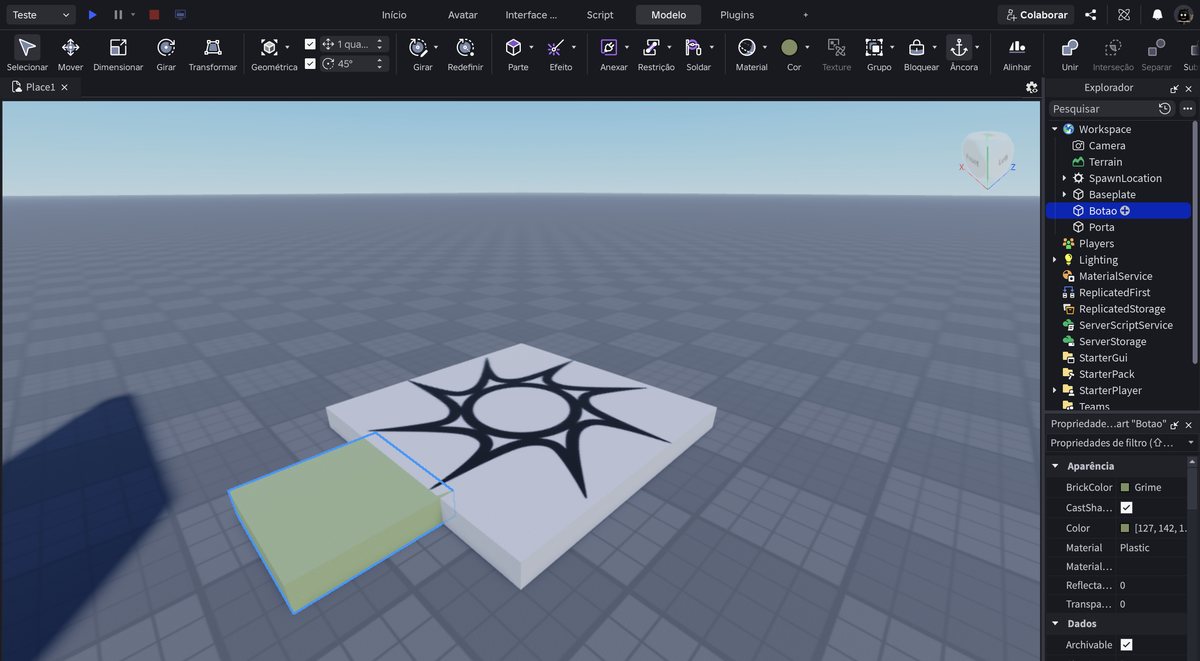Image resolution: width=1200 pixels, height=661 pixels.
Task: Click the Restrição constraint icon
Action: [x=651, y=47]
